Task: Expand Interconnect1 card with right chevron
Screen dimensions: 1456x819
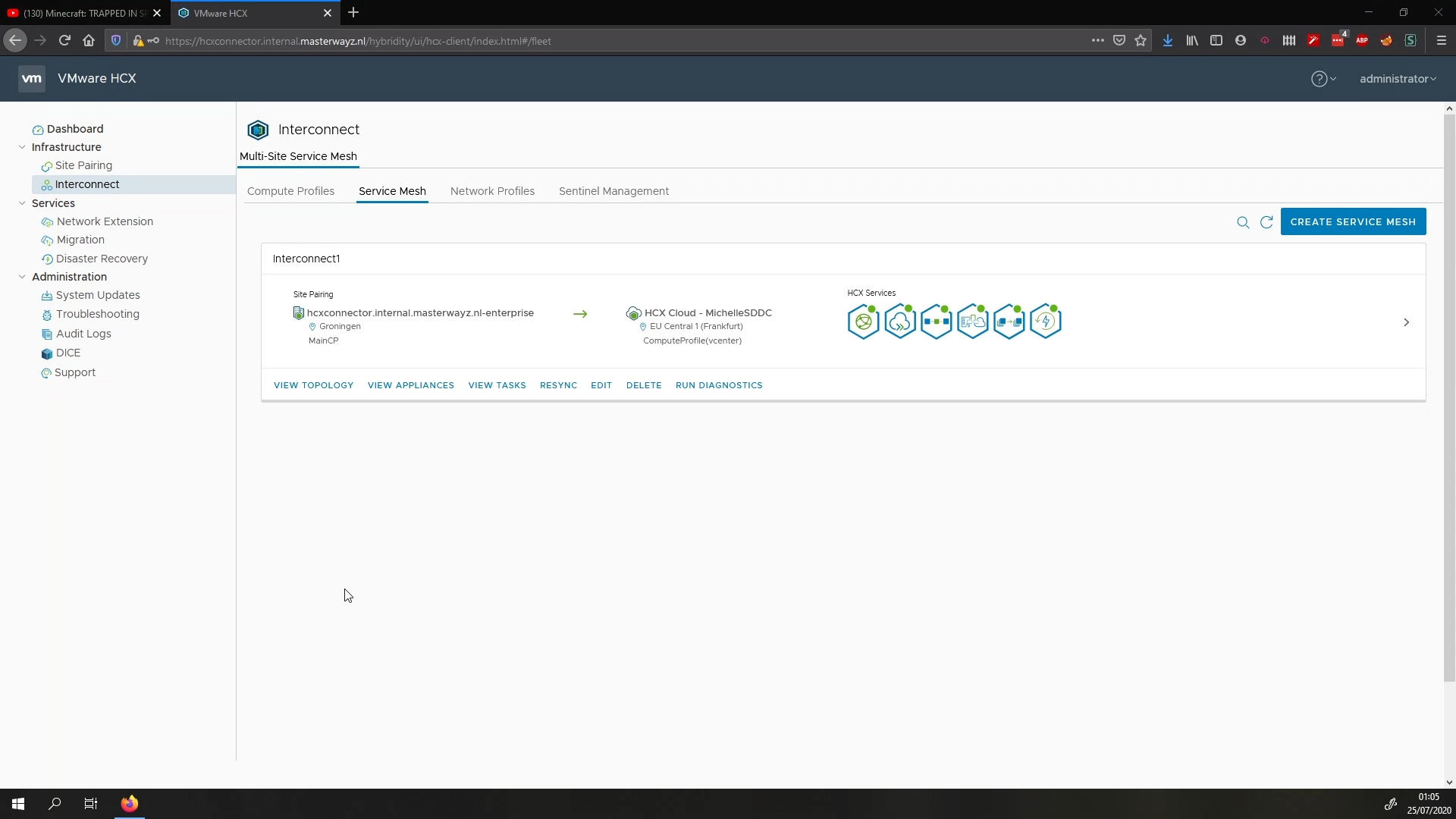Action: 1406,322
